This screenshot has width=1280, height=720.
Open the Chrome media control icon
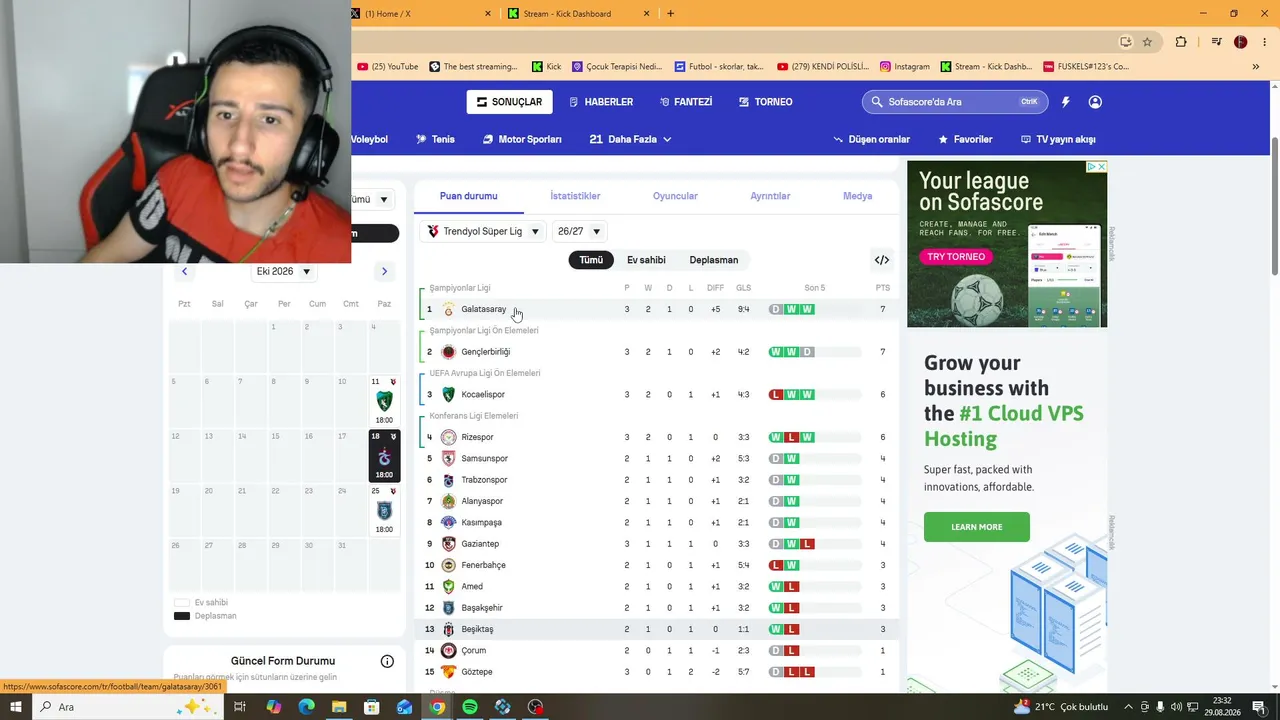(x=1216, y=42)
